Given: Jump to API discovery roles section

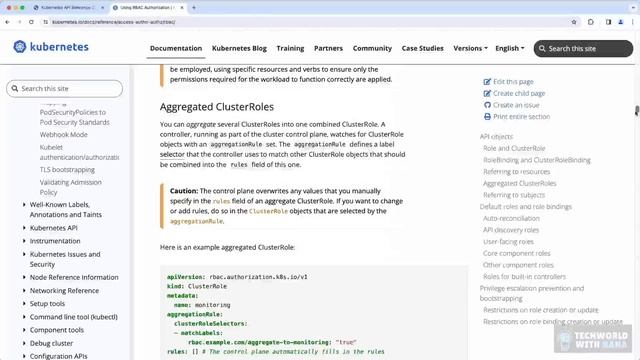Looking at the screenshot, I should click(x=511, y=230).
